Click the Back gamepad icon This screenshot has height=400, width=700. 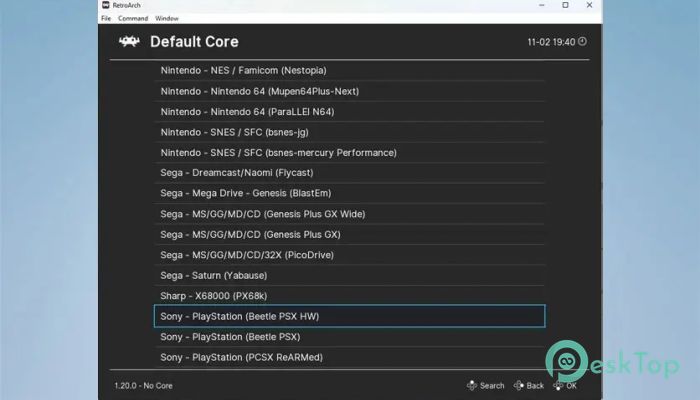pos(518,385)
